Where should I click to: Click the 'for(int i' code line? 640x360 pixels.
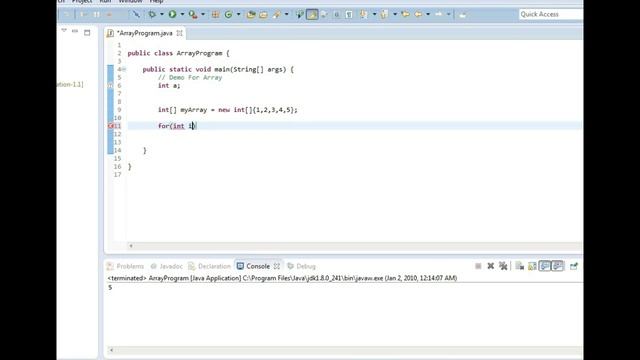click(x=177, y=126)
